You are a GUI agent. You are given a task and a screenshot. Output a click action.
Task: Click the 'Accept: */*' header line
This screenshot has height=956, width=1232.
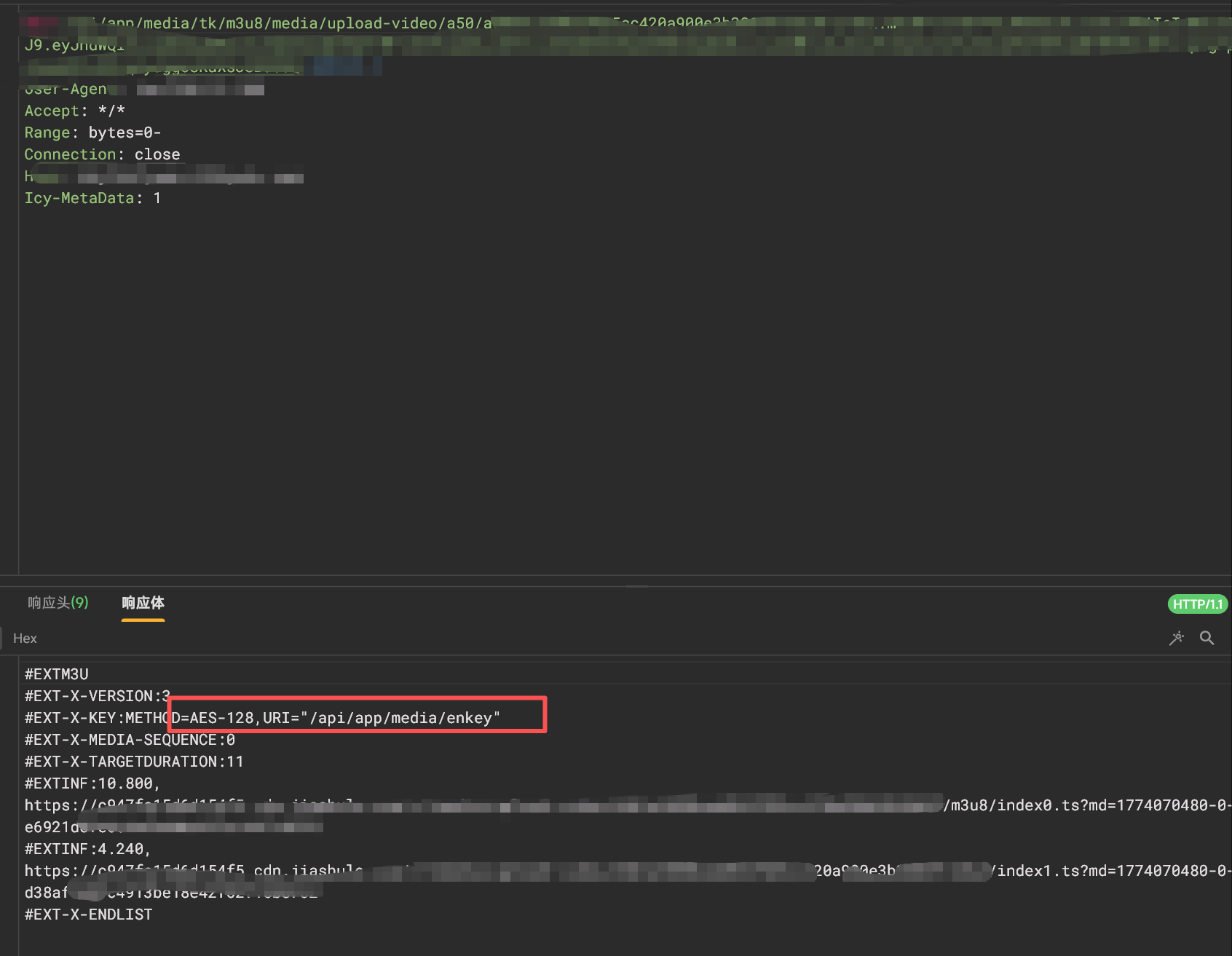coord(75,111)
